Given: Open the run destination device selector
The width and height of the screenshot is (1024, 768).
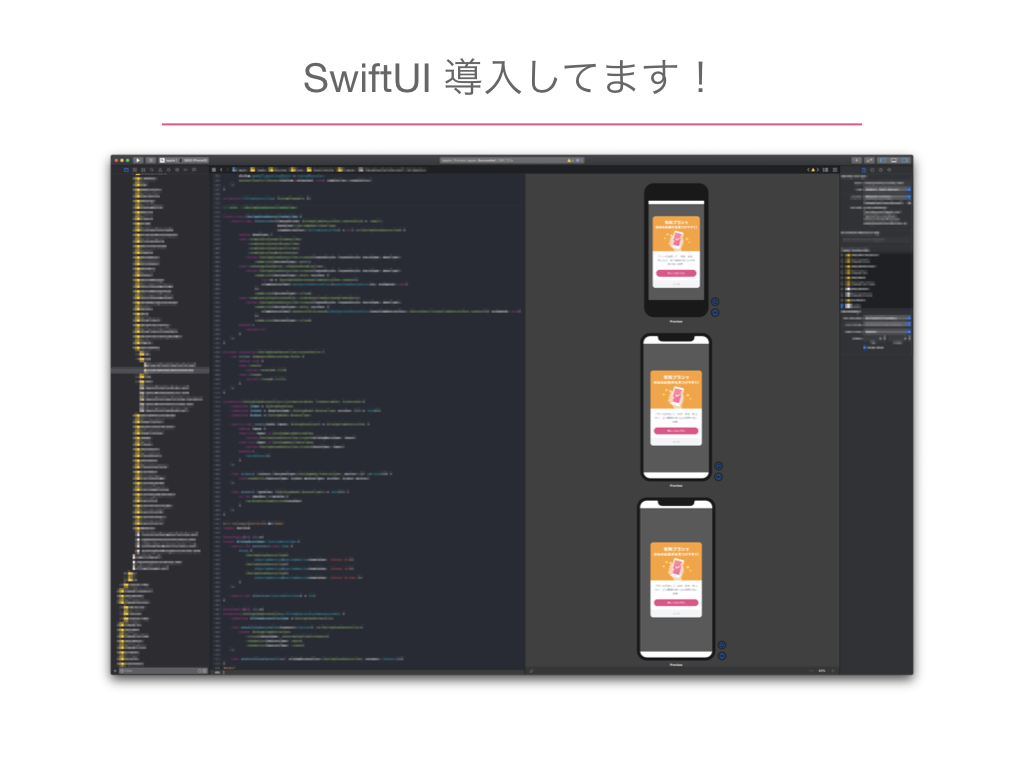Looking at the screenshot, I should [193, 161].
